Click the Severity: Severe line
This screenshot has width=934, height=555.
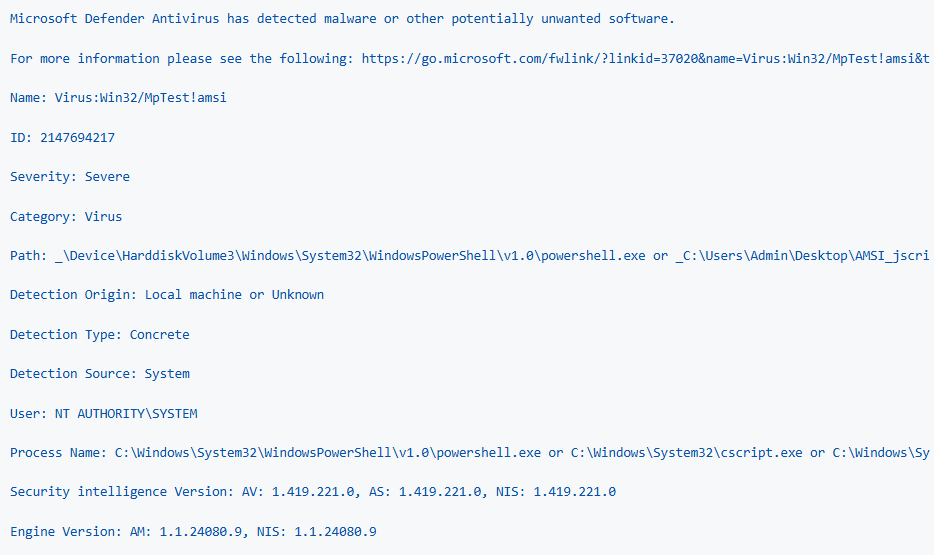(x=70, y=177)
